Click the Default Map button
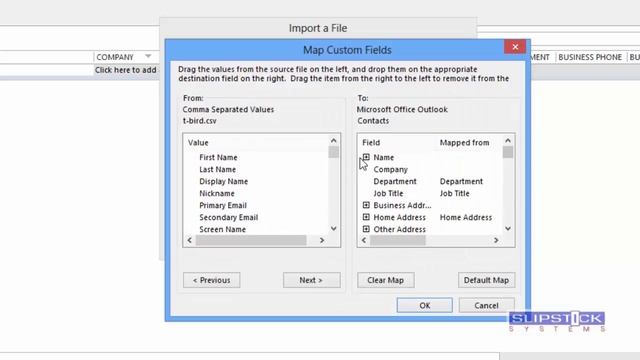Screen dimensions: 640x360 point(486,280)
